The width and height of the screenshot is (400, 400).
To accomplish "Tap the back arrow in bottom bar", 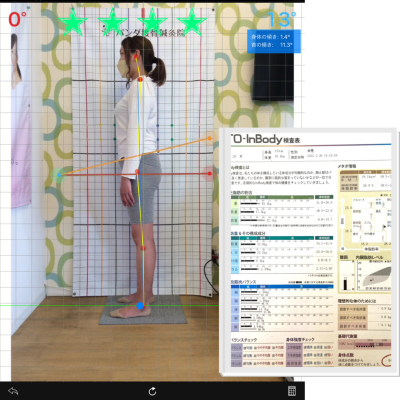I will [x=13, y=391].
